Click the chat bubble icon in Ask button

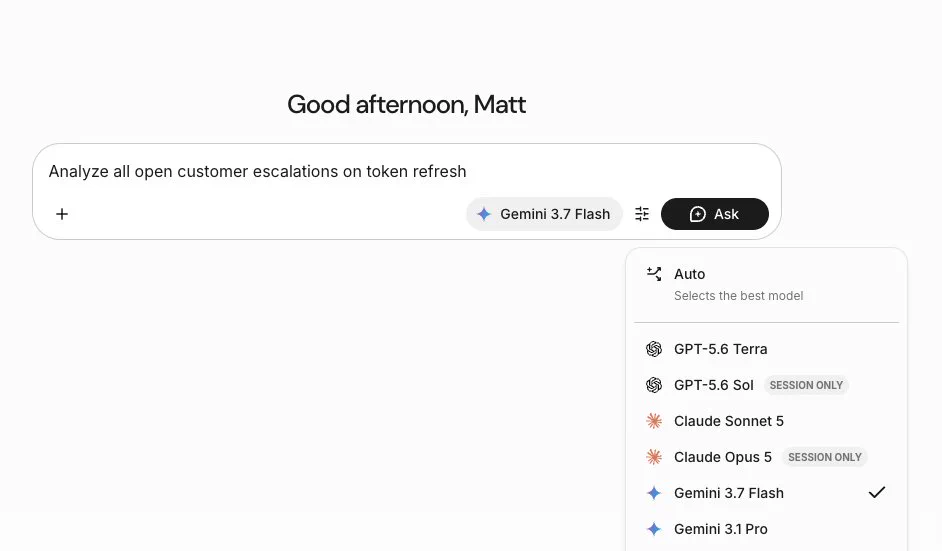click(697, 214)
